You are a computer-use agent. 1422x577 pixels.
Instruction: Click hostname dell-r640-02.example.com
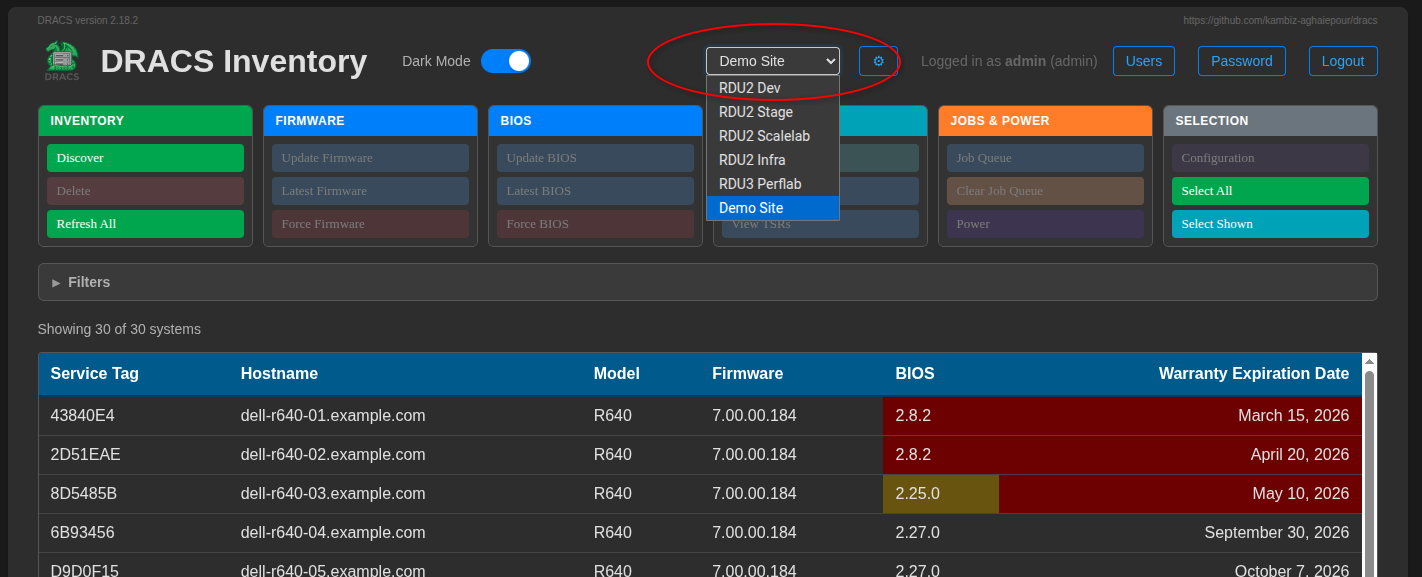click(333, 454)
